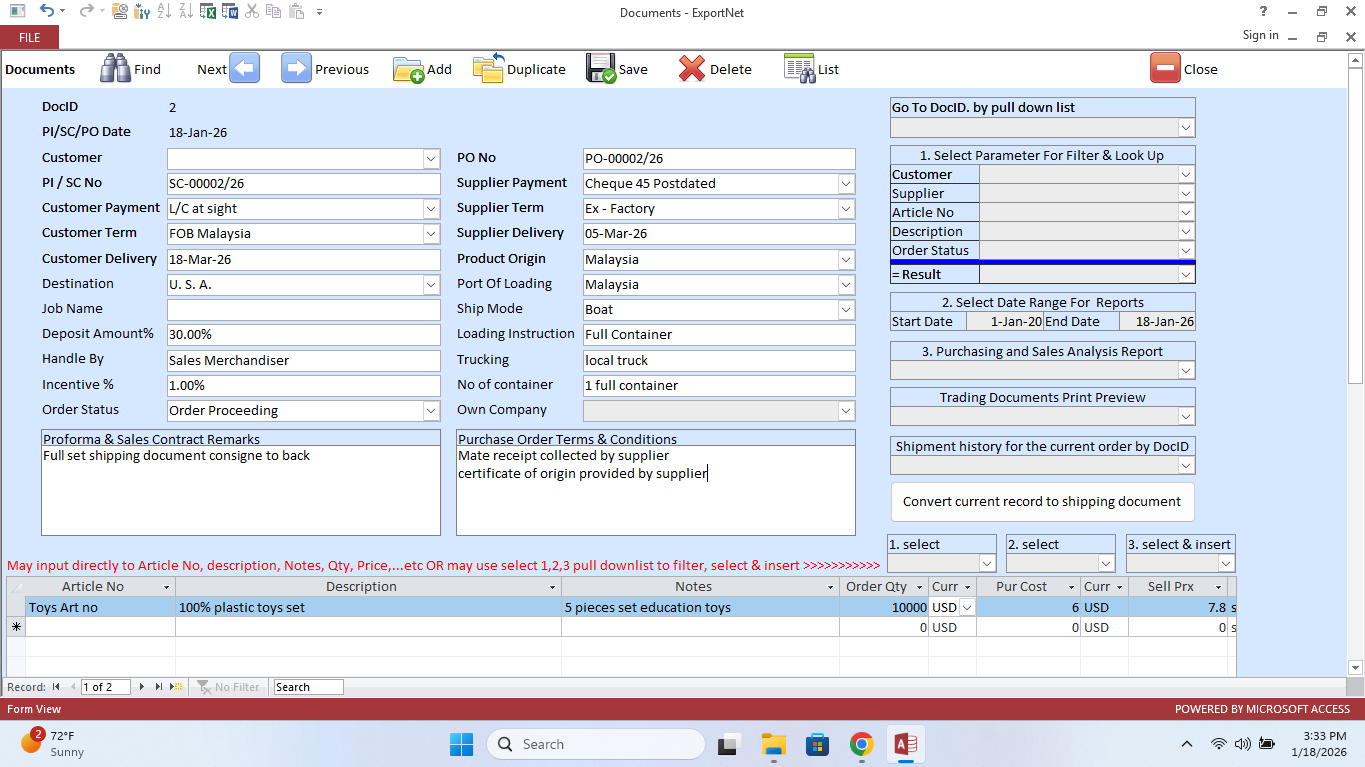Click Sign in at the top right

[x=1259, y=34]
